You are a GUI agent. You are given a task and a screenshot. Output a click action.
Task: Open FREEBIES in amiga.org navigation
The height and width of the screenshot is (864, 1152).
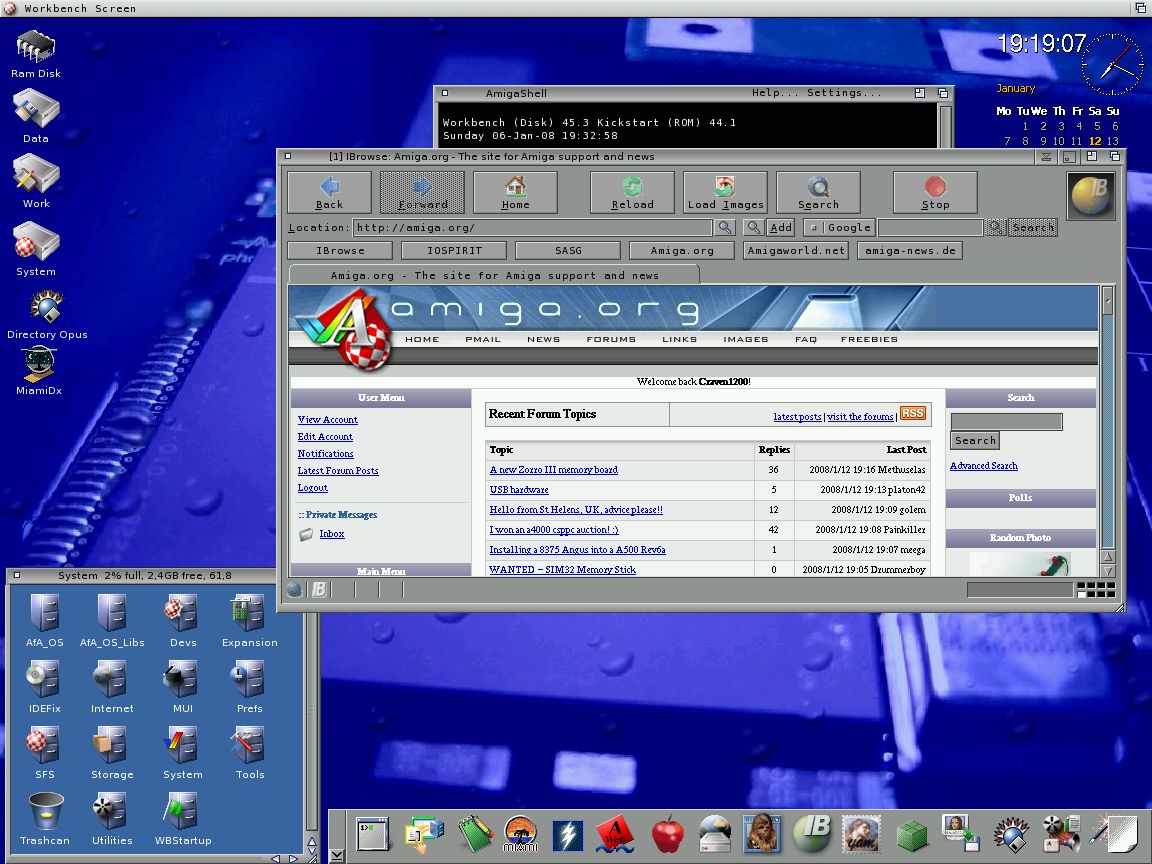click(x=869, y=339)
